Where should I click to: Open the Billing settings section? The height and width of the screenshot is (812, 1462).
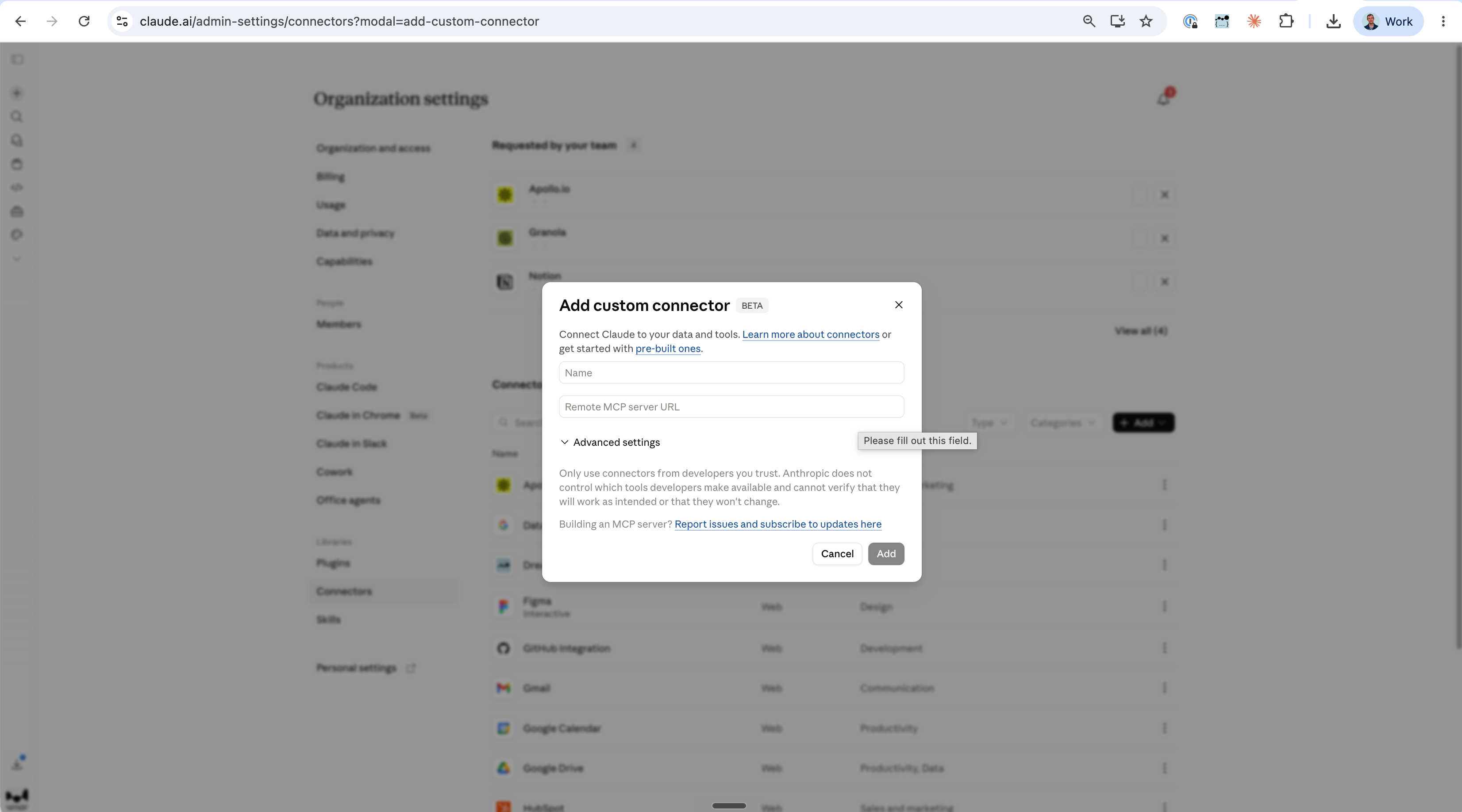330,176
